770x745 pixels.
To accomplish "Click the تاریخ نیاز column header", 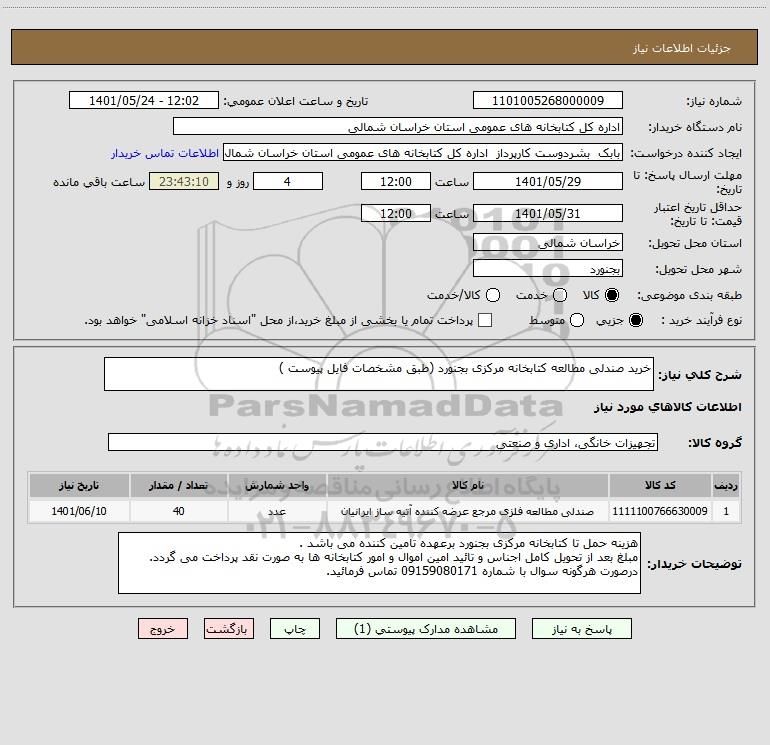I will 79,485.
